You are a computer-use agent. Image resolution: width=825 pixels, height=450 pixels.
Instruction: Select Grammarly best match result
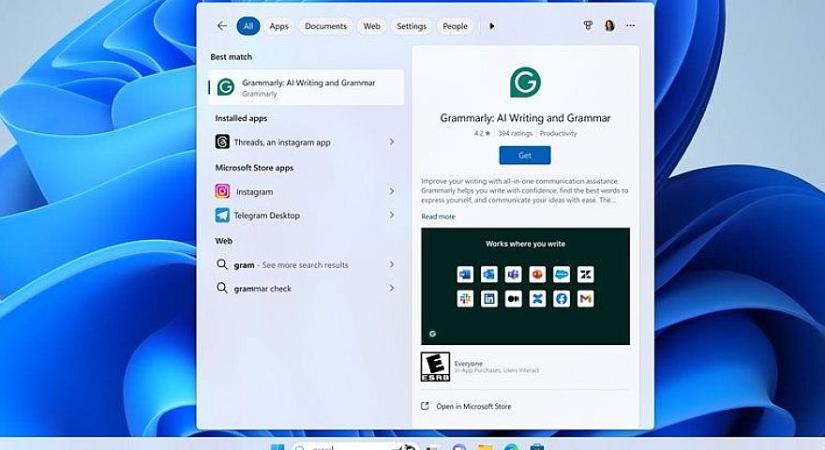coord(306,87)
